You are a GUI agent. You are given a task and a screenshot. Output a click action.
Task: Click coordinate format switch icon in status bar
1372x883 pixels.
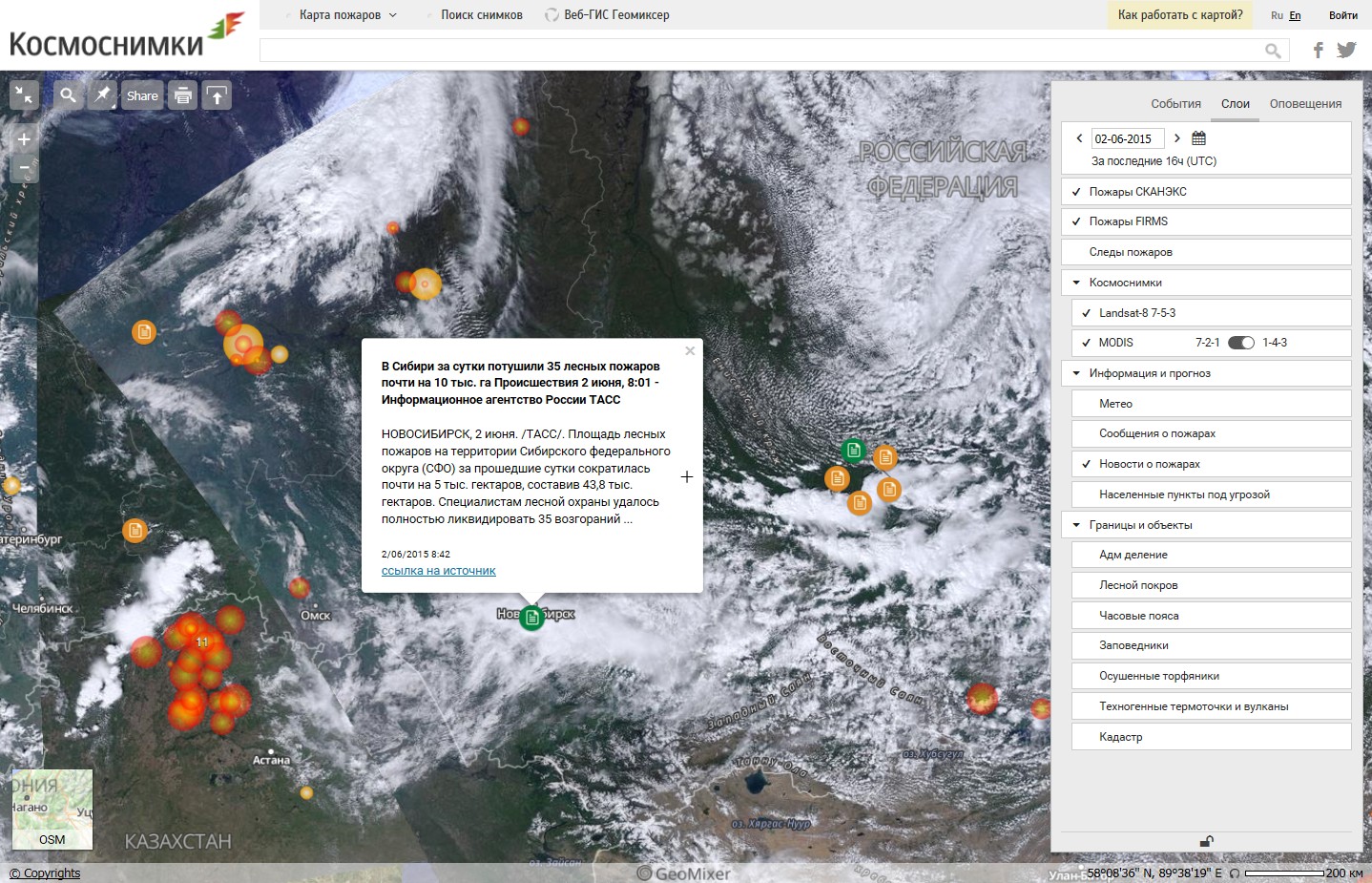click(x=1235, y=873)
